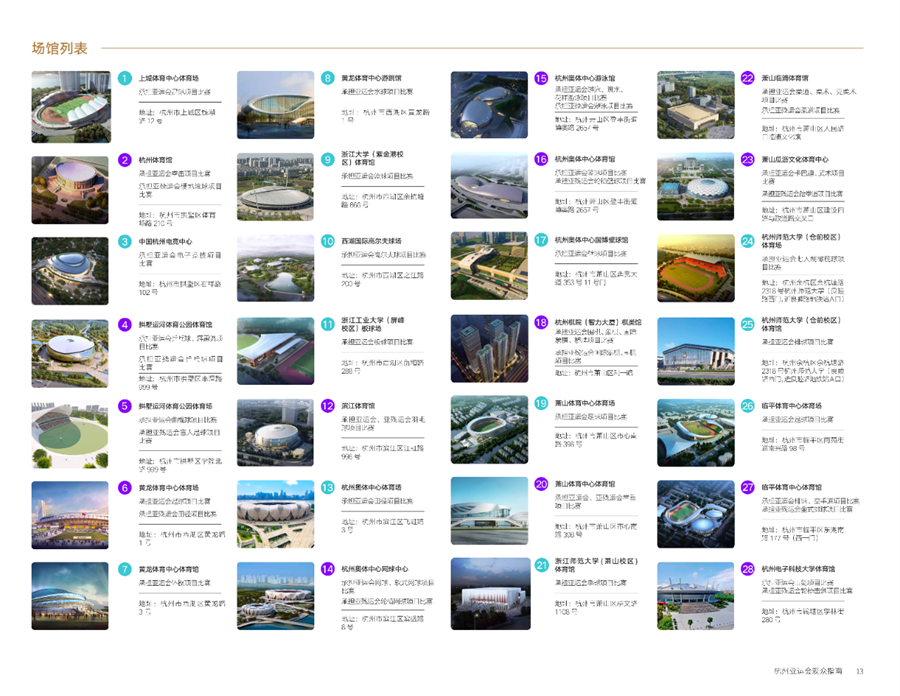Click the purple number 5 venue badge
This screenshot has height=696, width=900.
click(125, 407)
